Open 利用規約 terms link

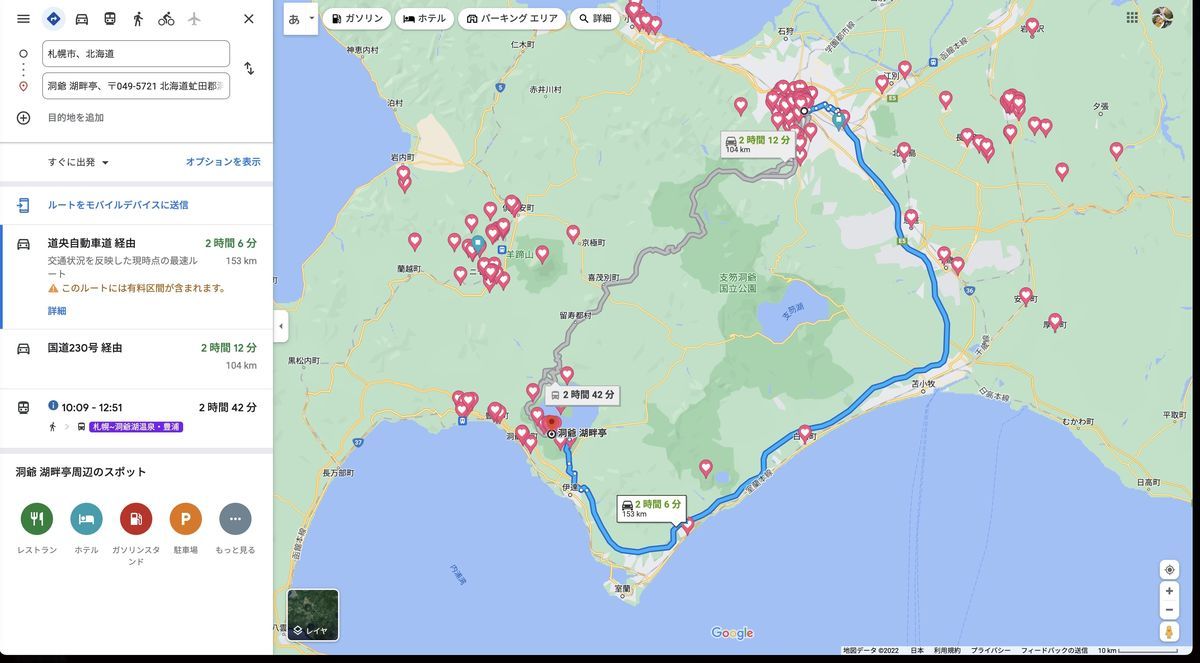947,650
